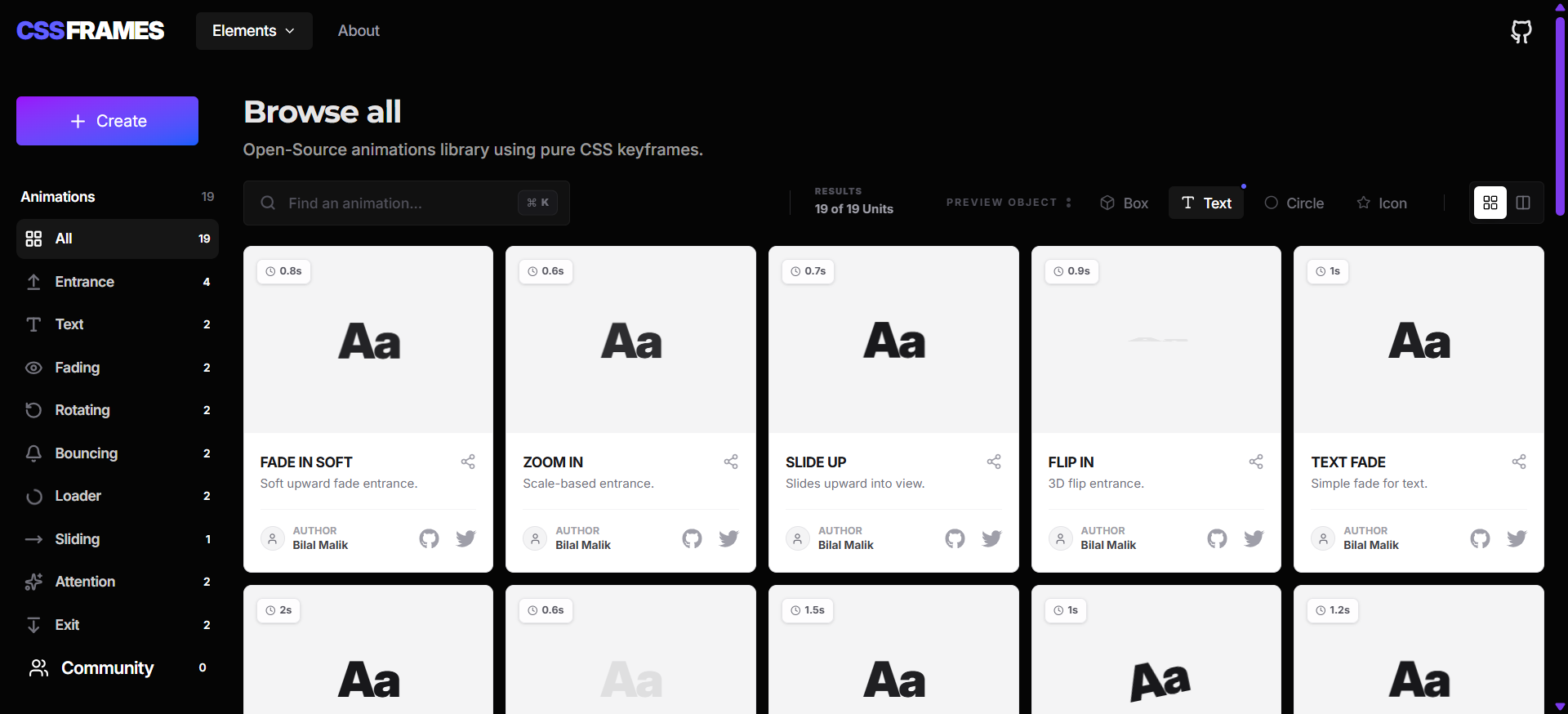Share the TEXT FADE animation

(1519, 462)
